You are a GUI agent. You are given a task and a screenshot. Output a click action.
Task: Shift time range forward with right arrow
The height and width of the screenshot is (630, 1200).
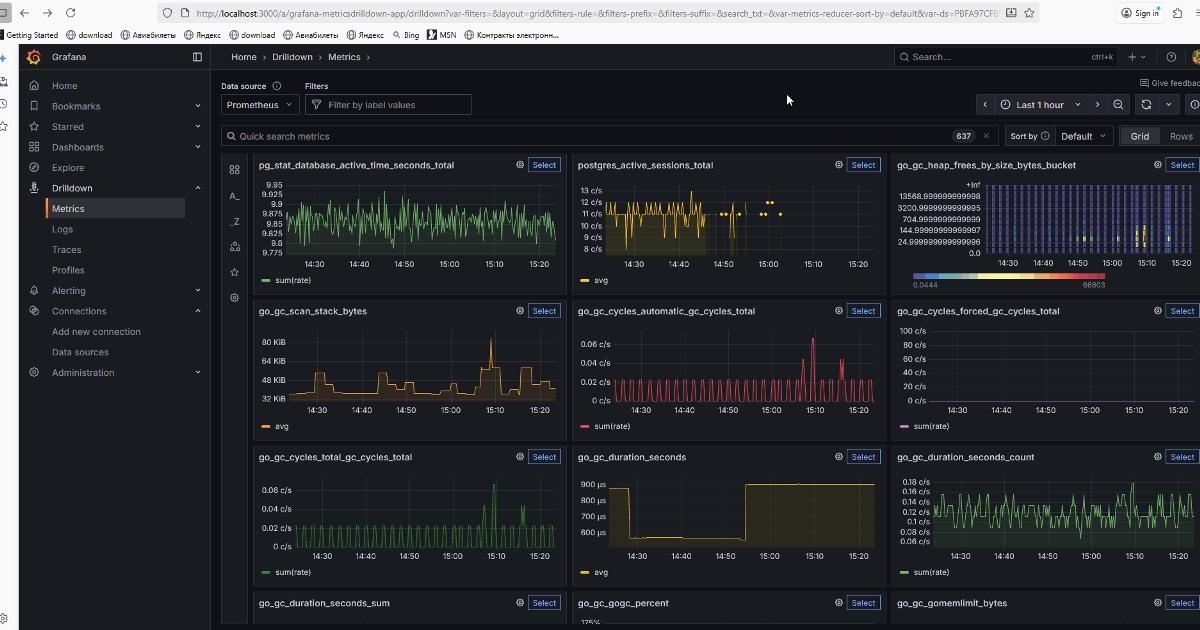point(1097,105)
